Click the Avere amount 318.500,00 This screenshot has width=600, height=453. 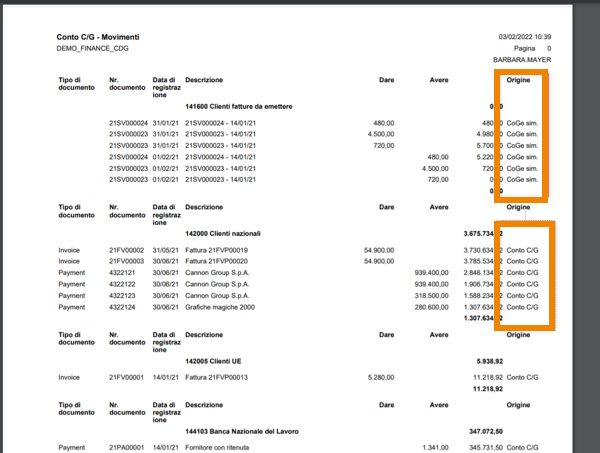click(x=432, y=296)
